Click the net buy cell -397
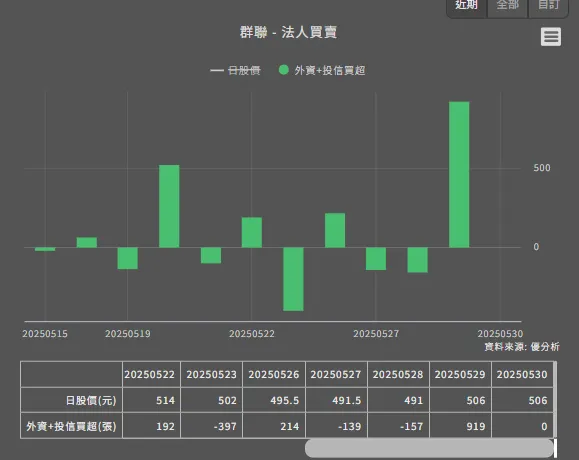Viewport: 579px width, 460px height. tap(211, 426)
